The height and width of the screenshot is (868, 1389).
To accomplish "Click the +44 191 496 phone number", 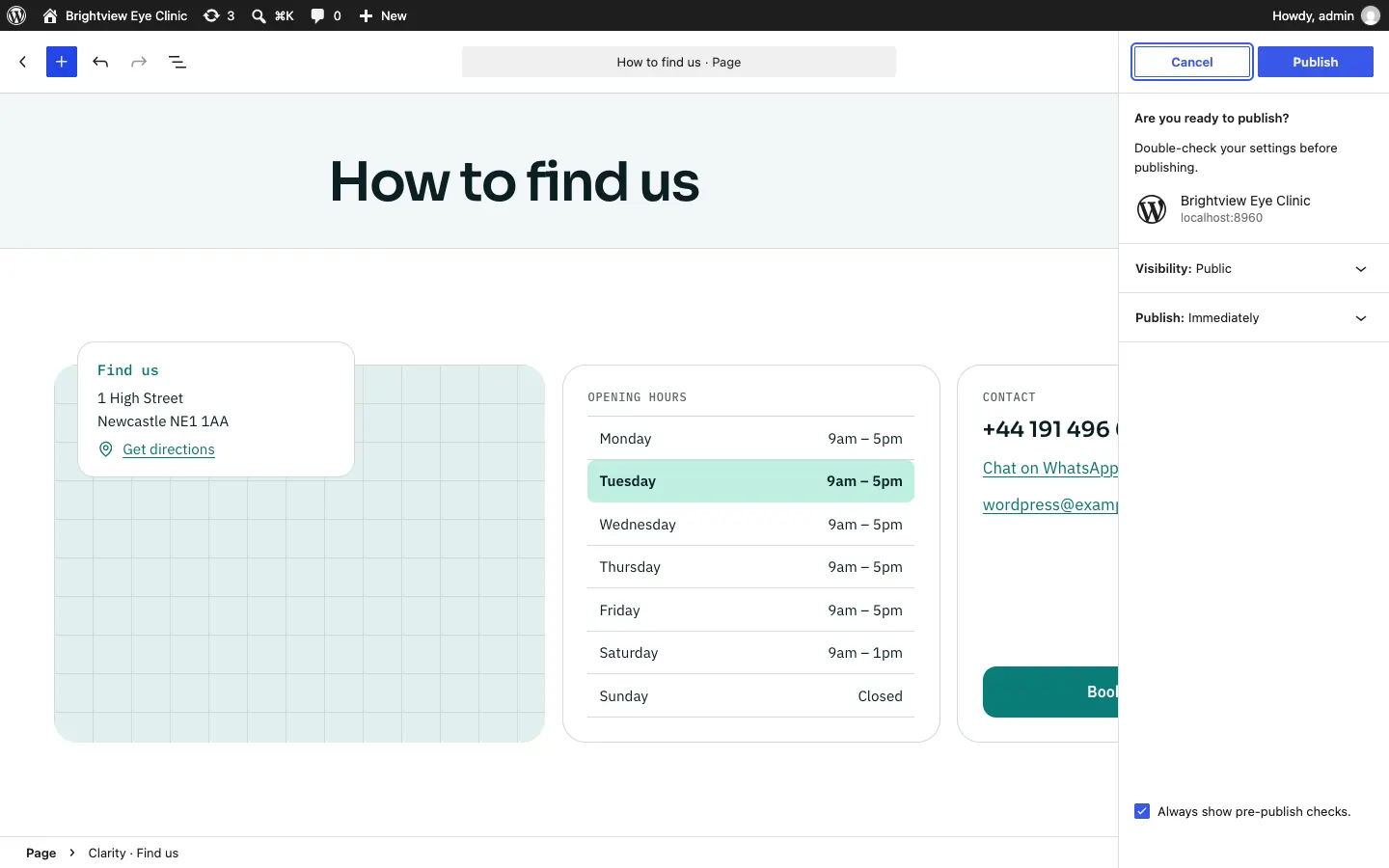I will (x=1050, y=429).
